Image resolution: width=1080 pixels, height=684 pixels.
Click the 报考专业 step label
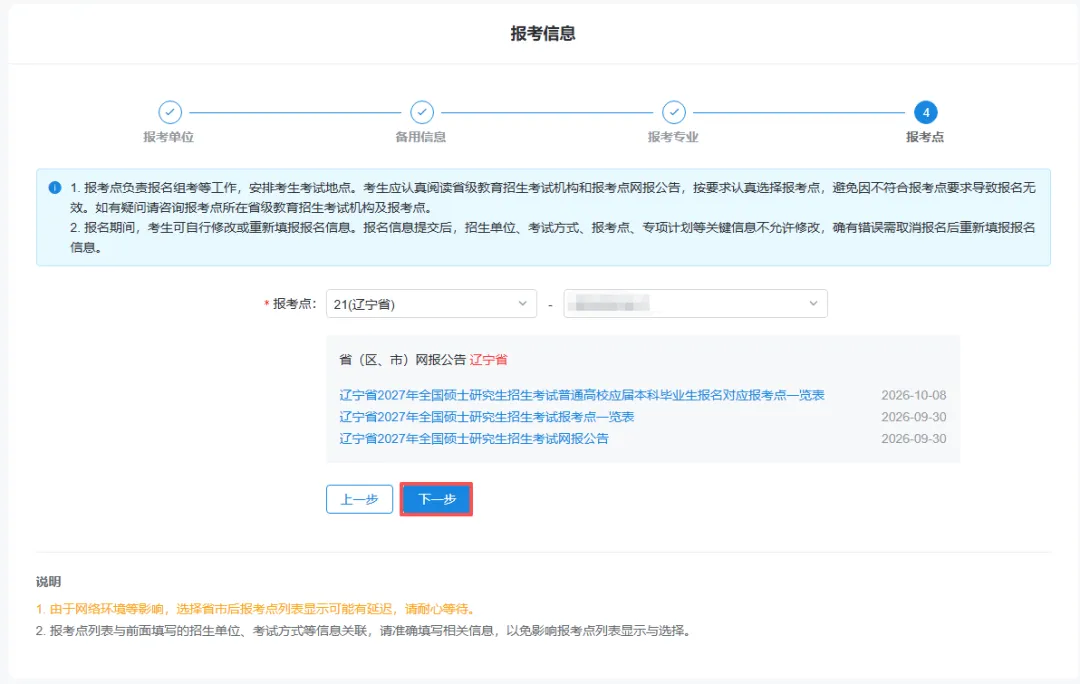click(x=673, y=137)
